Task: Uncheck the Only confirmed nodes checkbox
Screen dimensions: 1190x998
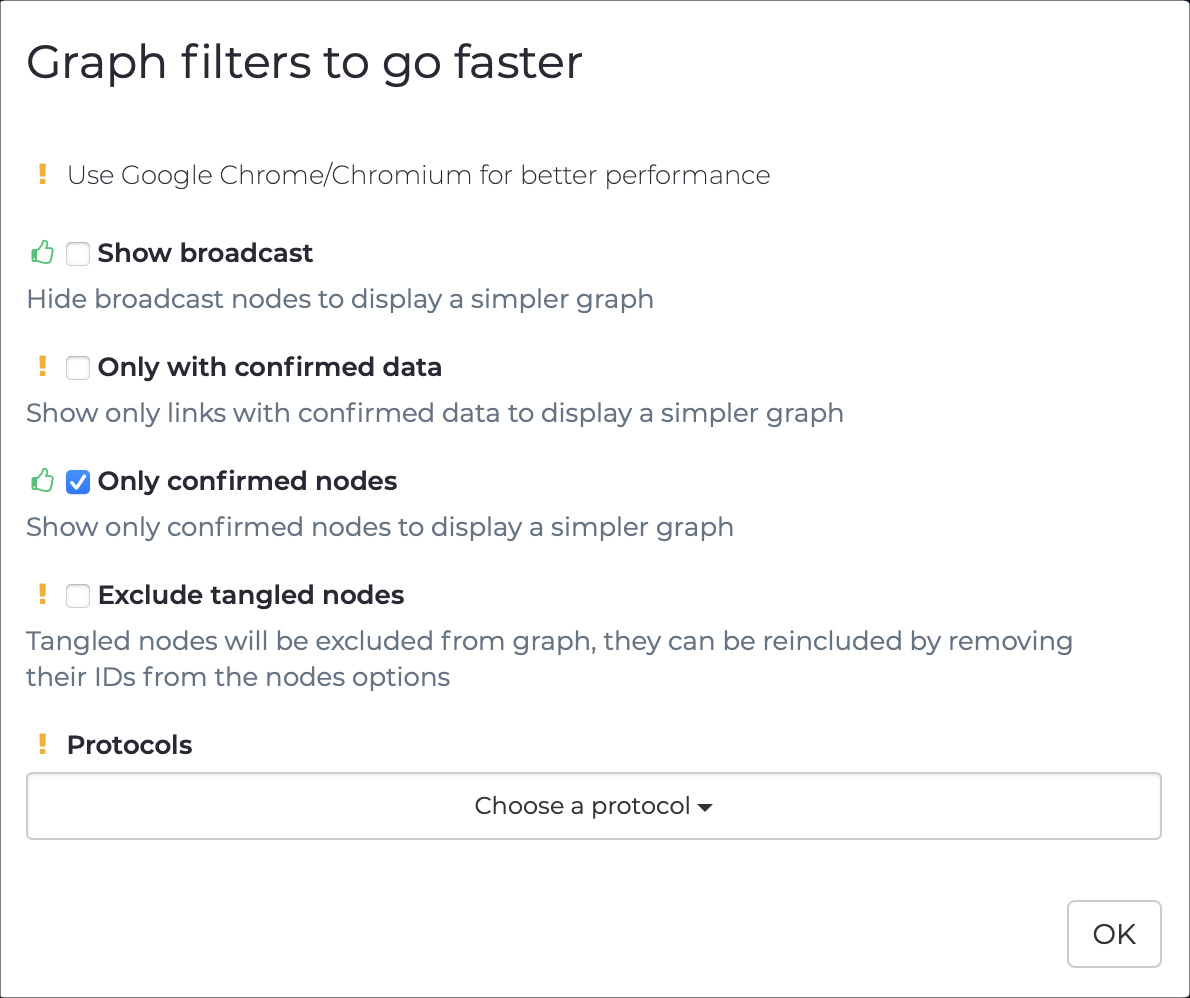Action: [x=78, y=482]
